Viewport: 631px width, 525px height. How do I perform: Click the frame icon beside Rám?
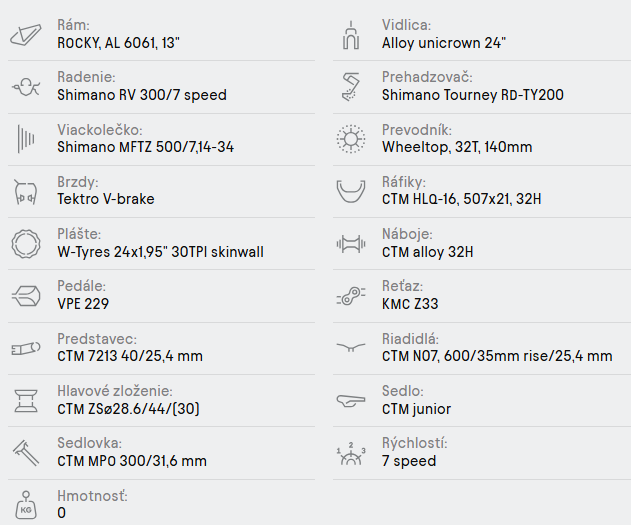24,35
